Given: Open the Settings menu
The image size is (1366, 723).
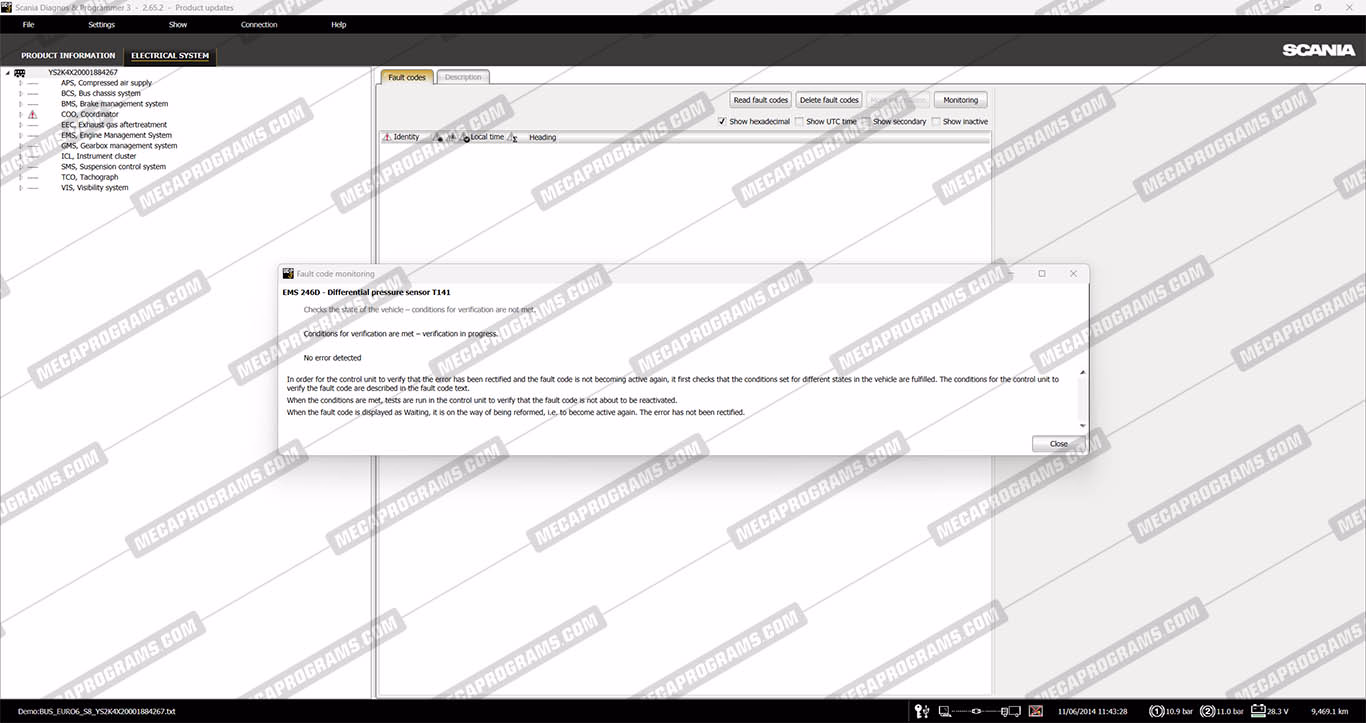Looking at the screenshot, I should pyautogui.click(x=101, y=25).
